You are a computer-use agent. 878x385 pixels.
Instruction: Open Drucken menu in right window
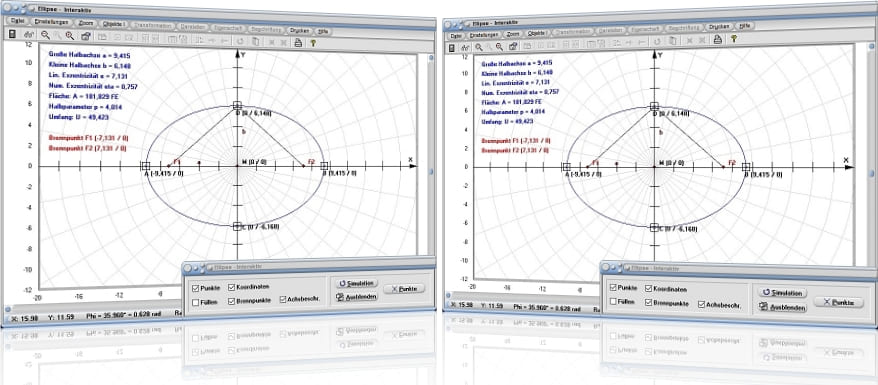[719, 27]
